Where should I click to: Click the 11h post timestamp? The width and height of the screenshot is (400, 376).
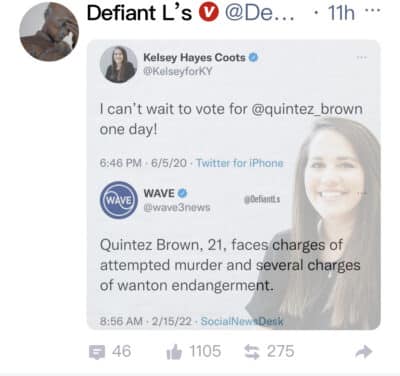(341, 13)
